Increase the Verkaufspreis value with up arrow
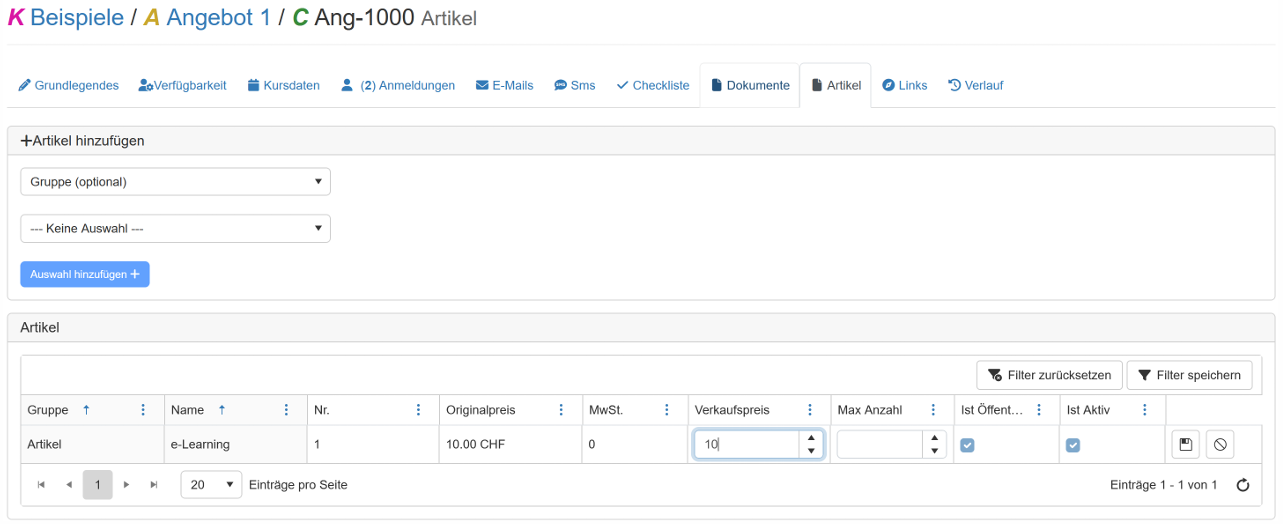 pos(811,438)
